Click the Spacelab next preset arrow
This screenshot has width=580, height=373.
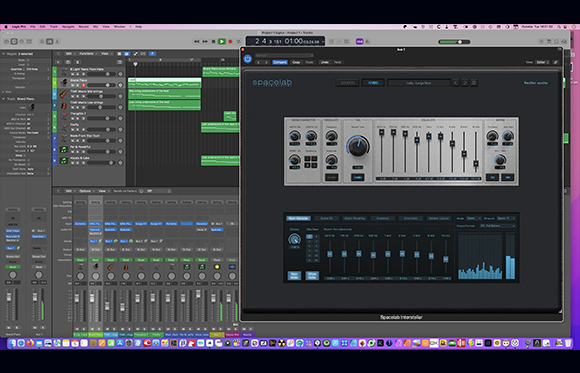point(465,83)
